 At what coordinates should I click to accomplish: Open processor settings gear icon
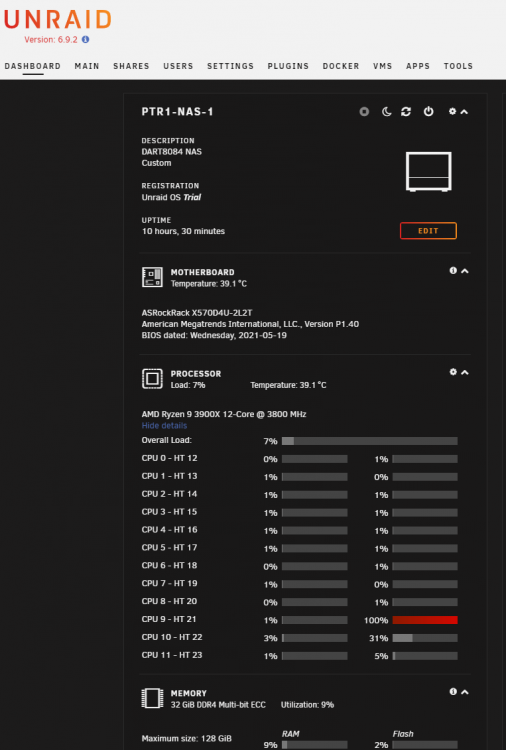[453, 372]
